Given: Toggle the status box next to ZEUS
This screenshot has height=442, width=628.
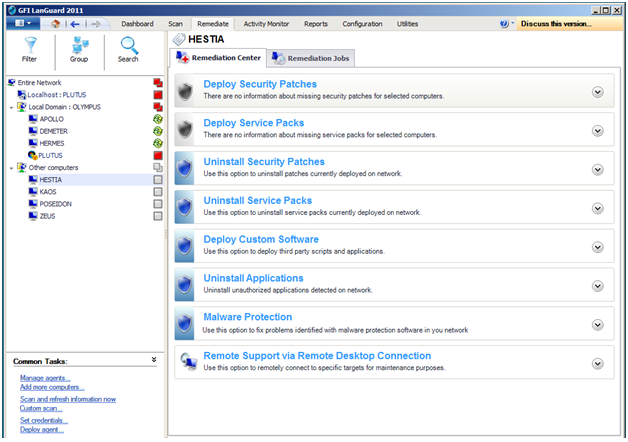Looking at the screenshot, I should point(158,216).
